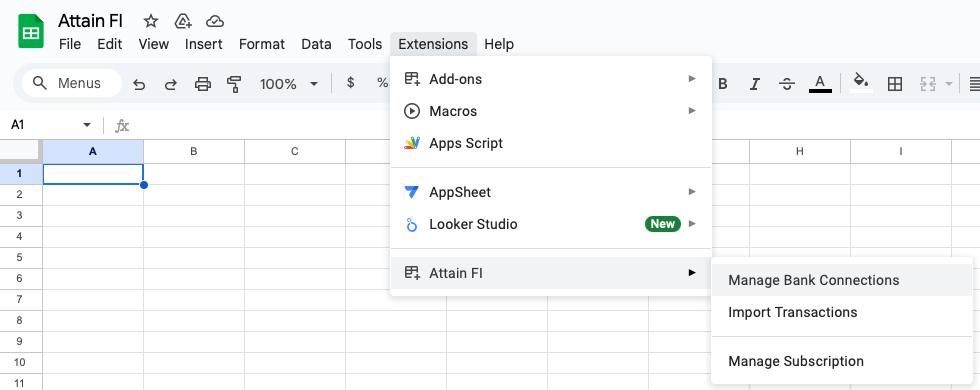The width and height of the screenshot is (980, 390).
Task: Click the select-all corner box
Action: (x=21, y=151)
